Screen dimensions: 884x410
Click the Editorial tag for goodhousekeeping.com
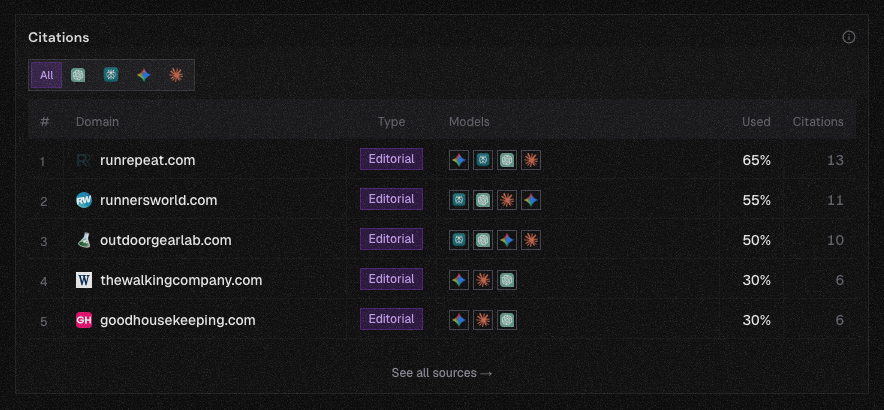pyautogui.click(x=391, y=319)
